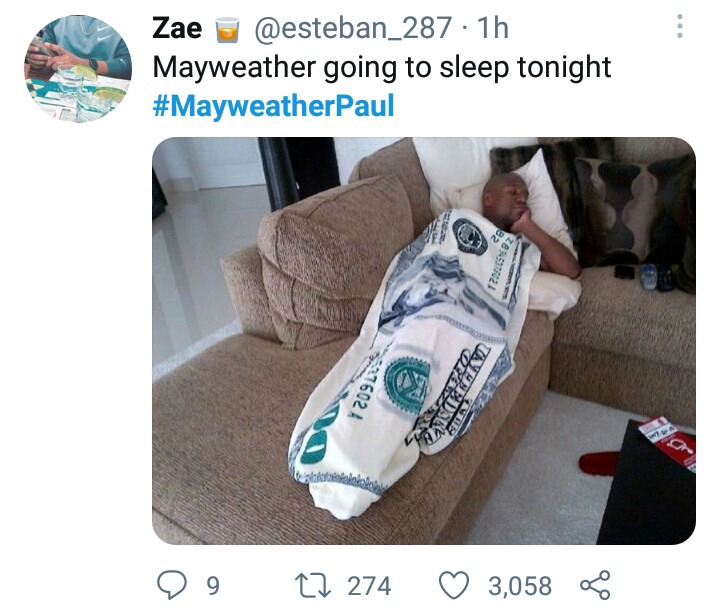Click the red slipper in the photo

[598, 464]
